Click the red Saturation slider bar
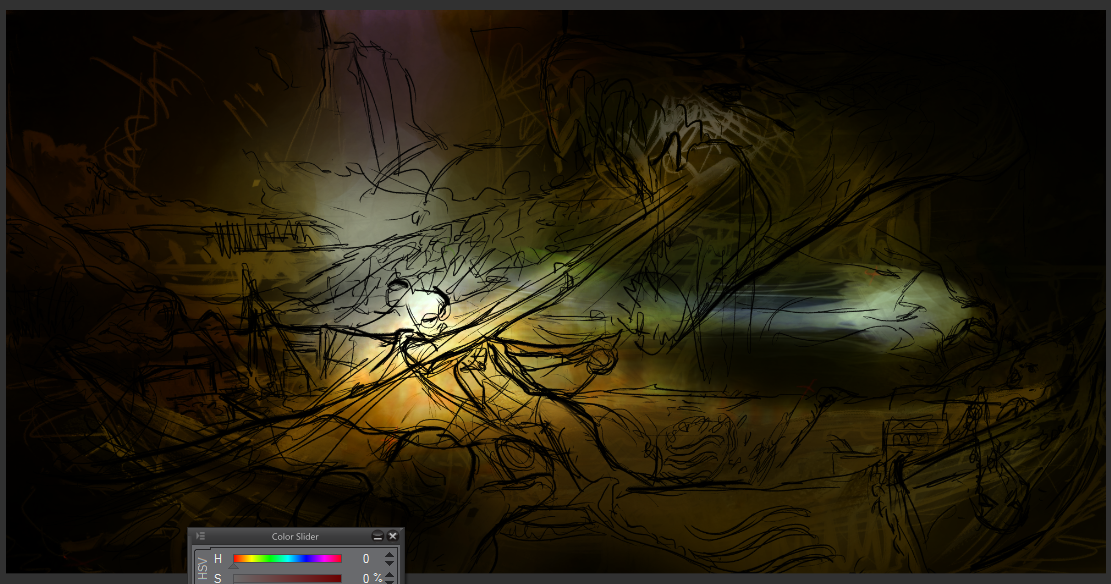 pyautogui.click(x=287, y=578)
